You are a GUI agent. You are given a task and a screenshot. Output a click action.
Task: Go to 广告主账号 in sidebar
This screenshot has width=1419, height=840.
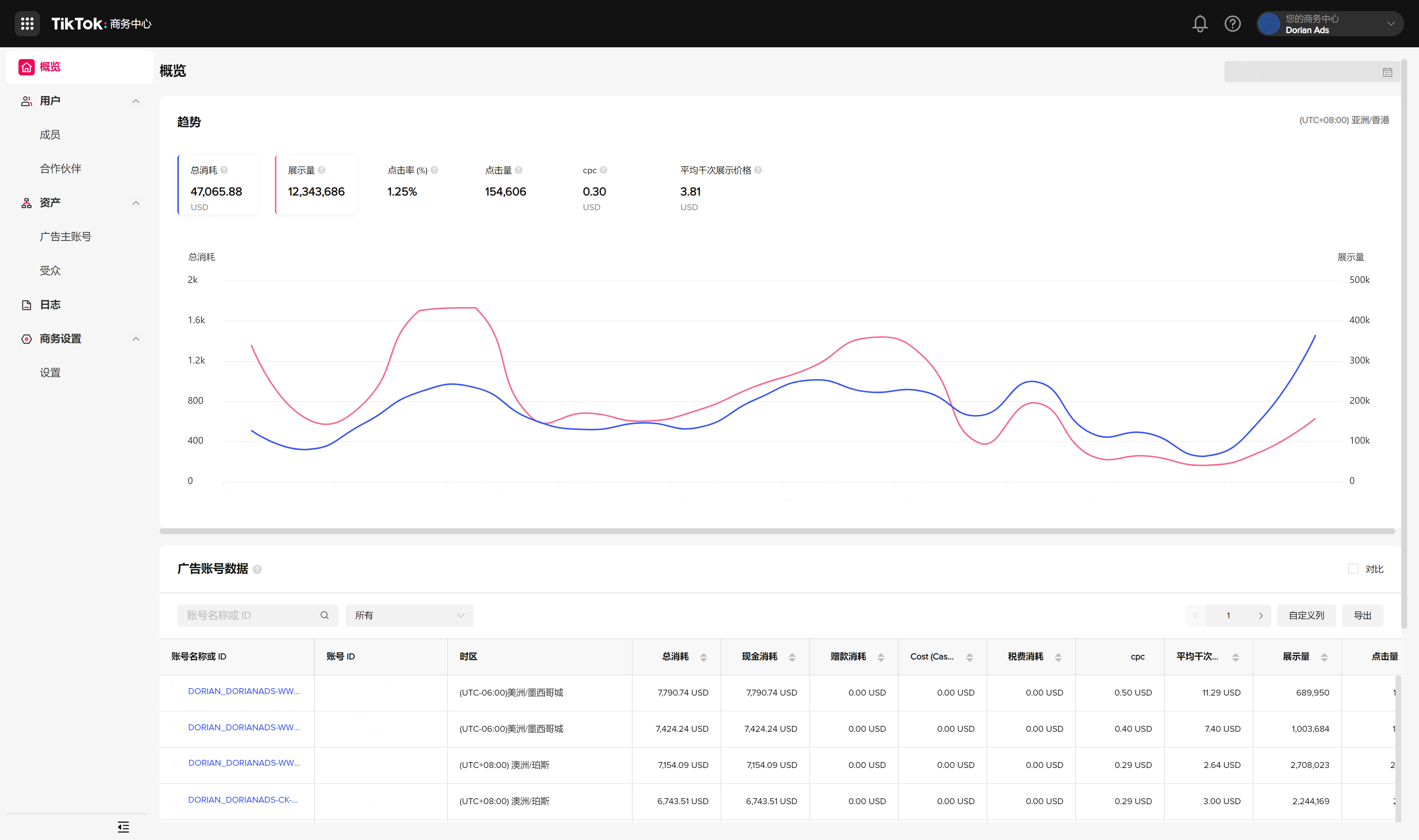(65, 237)
